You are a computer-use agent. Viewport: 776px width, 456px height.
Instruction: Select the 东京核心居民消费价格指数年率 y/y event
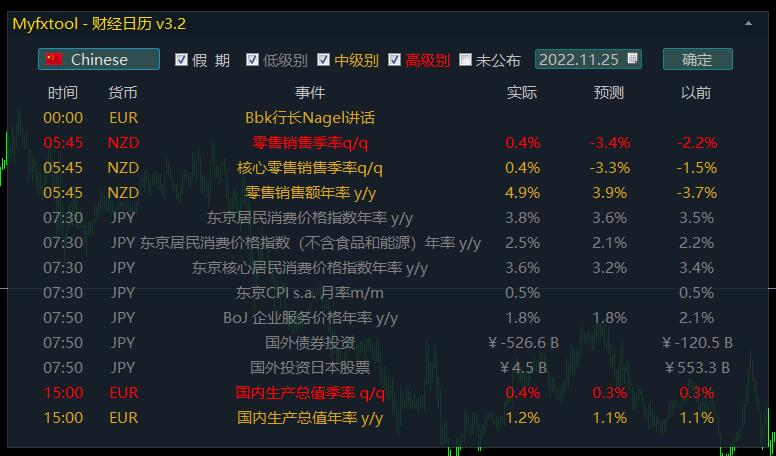[310, 268]
